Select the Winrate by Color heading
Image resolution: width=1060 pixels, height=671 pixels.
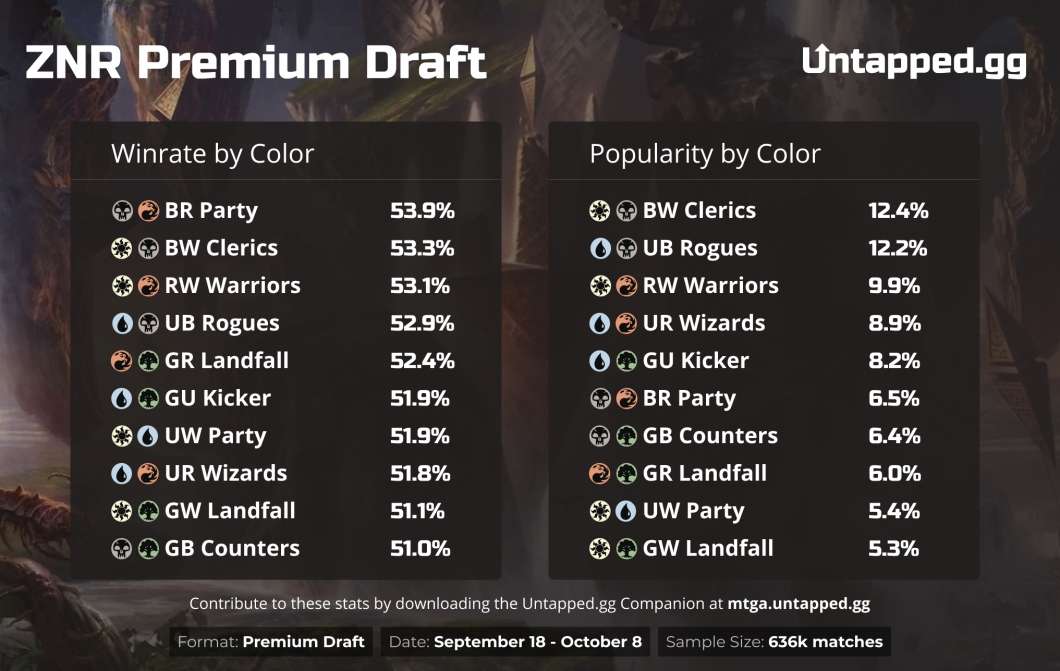point(212,154)
